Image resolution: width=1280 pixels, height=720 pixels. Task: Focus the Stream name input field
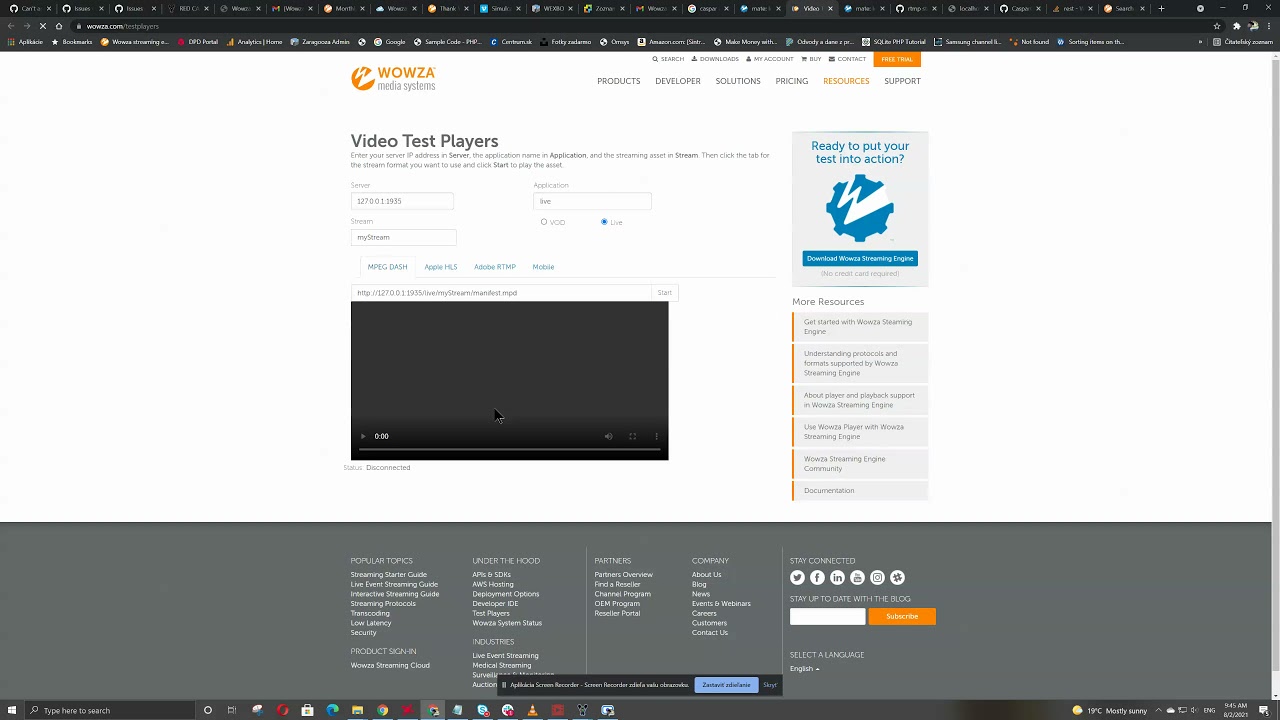tap(404, 237)
